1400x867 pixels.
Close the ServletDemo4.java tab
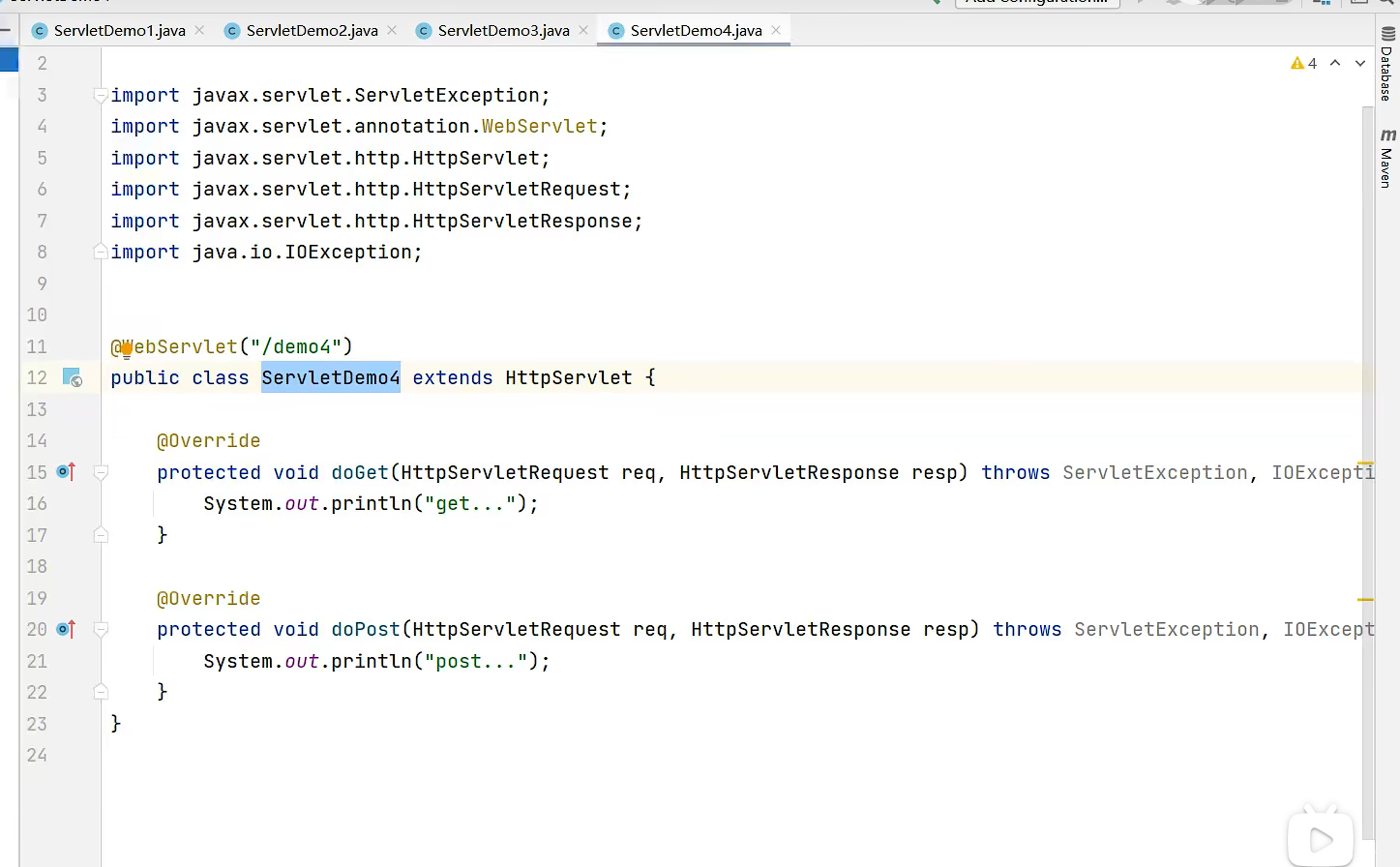[776, 30]
